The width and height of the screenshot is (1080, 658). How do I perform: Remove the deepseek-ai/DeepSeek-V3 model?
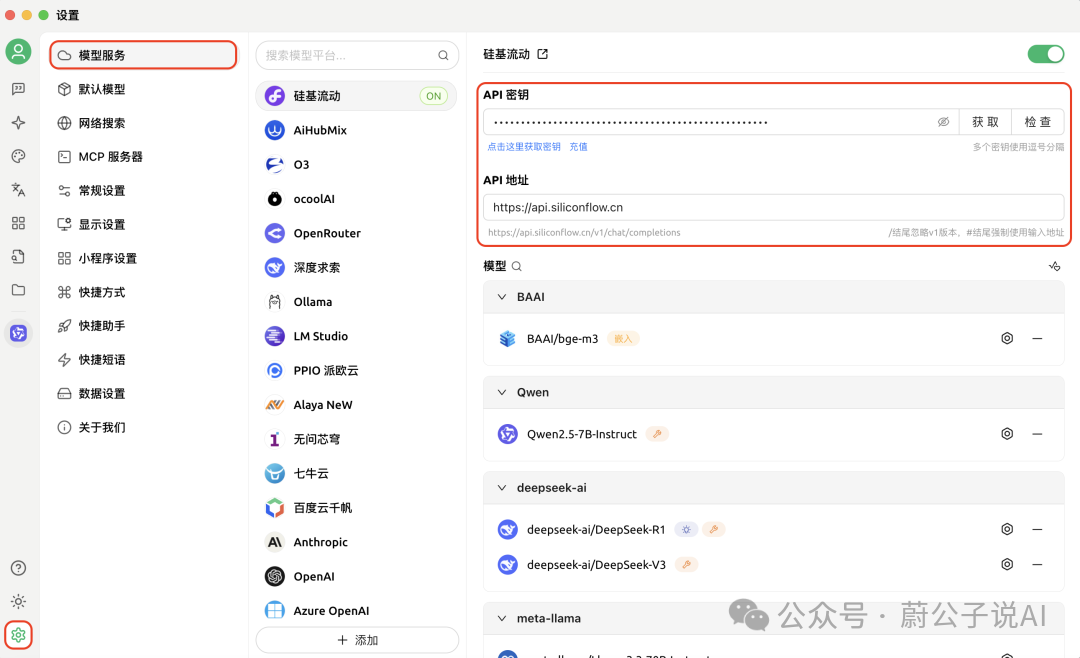pyautogui.click(x=1037, y=564)
